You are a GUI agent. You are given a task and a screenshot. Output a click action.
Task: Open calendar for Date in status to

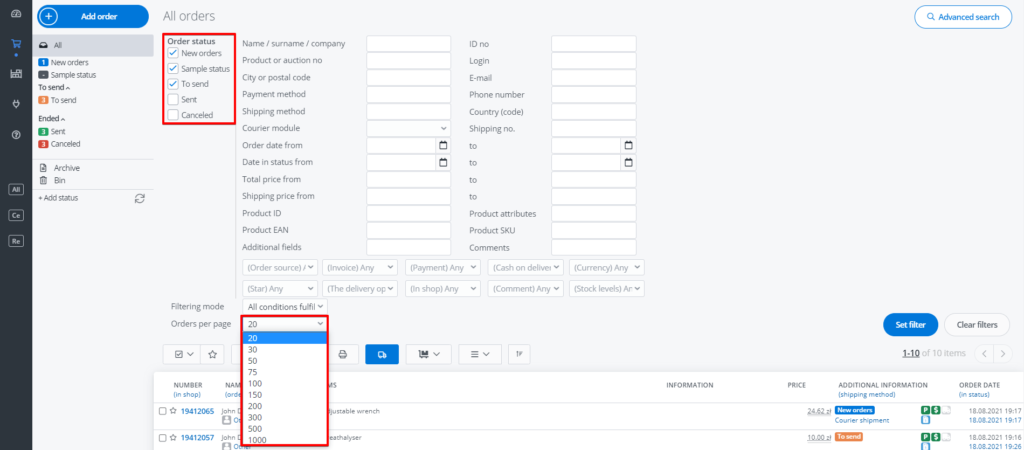coord(628,162)
